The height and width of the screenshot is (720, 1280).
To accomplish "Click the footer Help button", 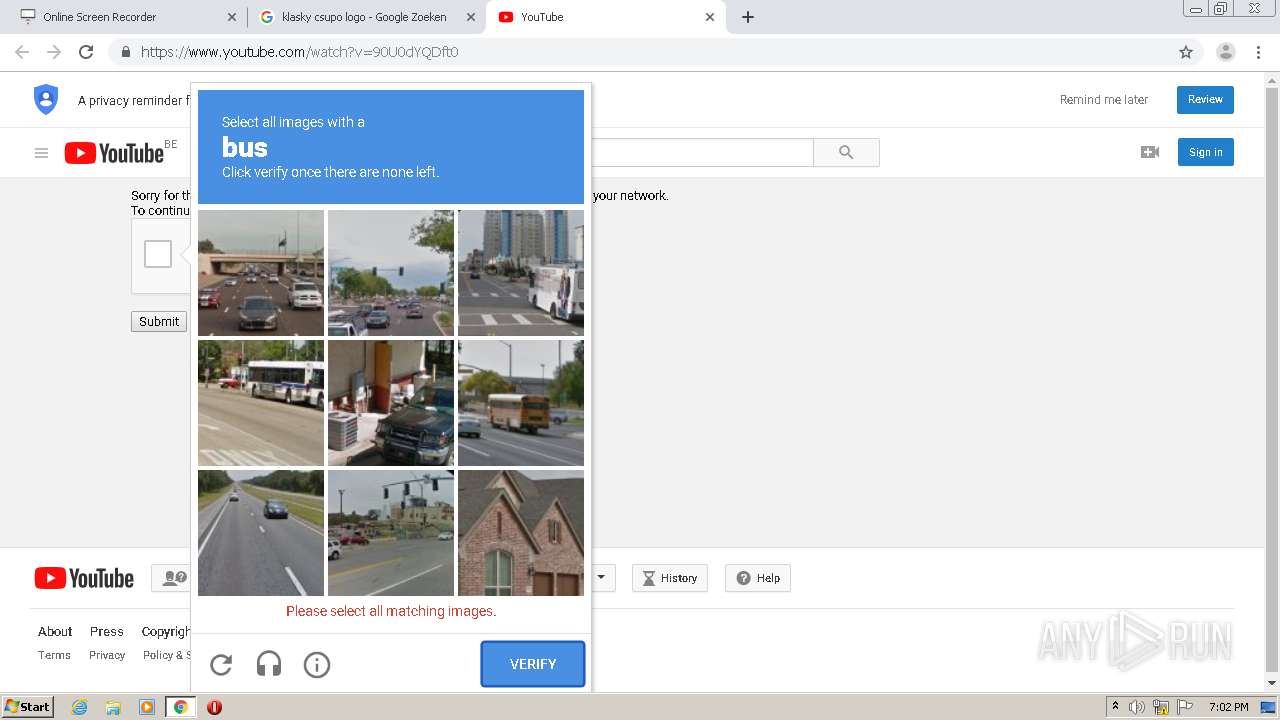I will coord(758,578).
